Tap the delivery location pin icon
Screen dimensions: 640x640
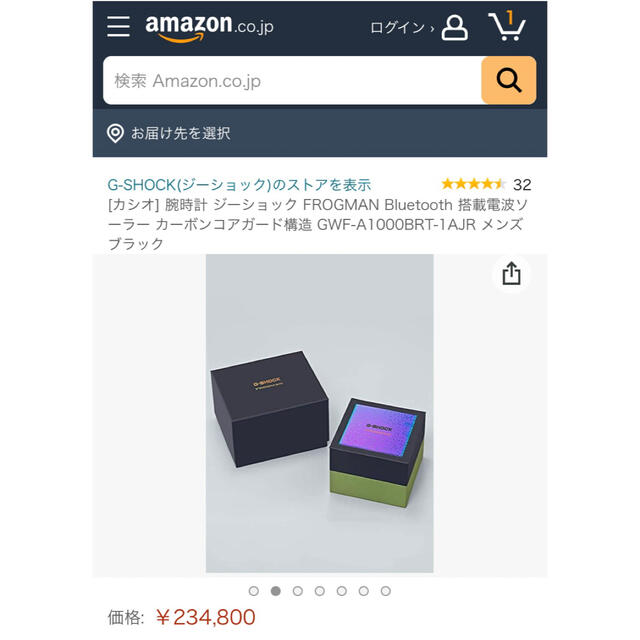[x=115, y=133]
